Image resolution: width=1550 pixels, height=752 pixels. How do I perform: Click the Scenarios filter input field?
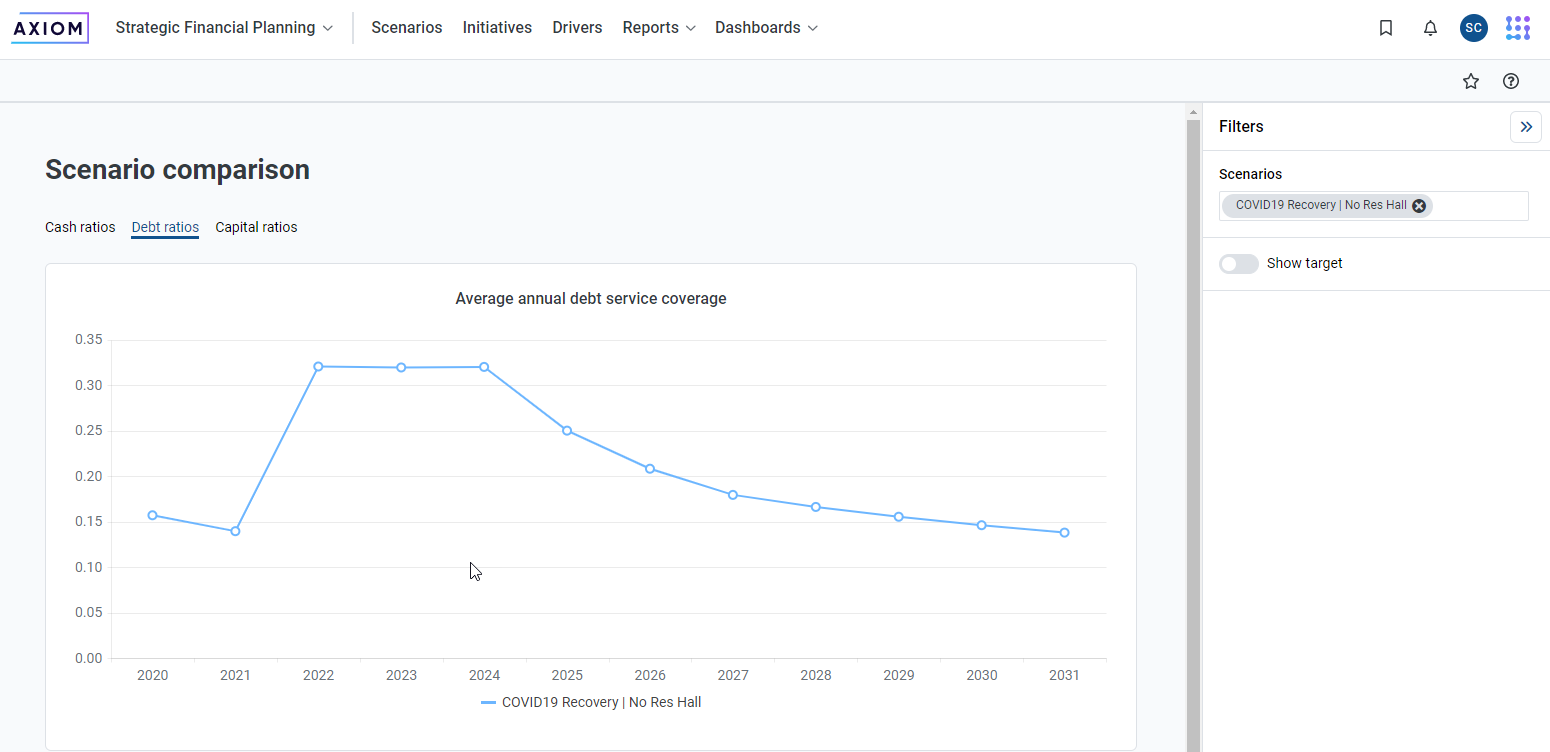tap(1374, 206)
